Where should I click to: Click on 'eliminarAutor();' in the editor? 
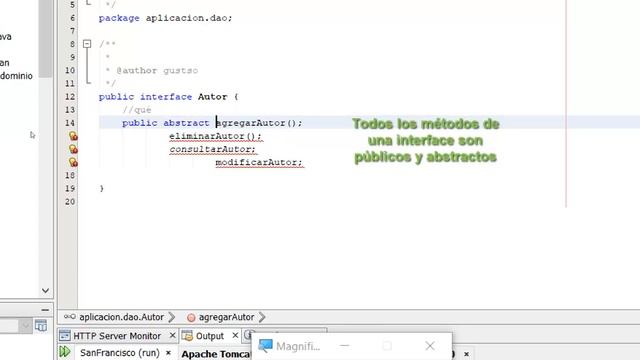216,136
